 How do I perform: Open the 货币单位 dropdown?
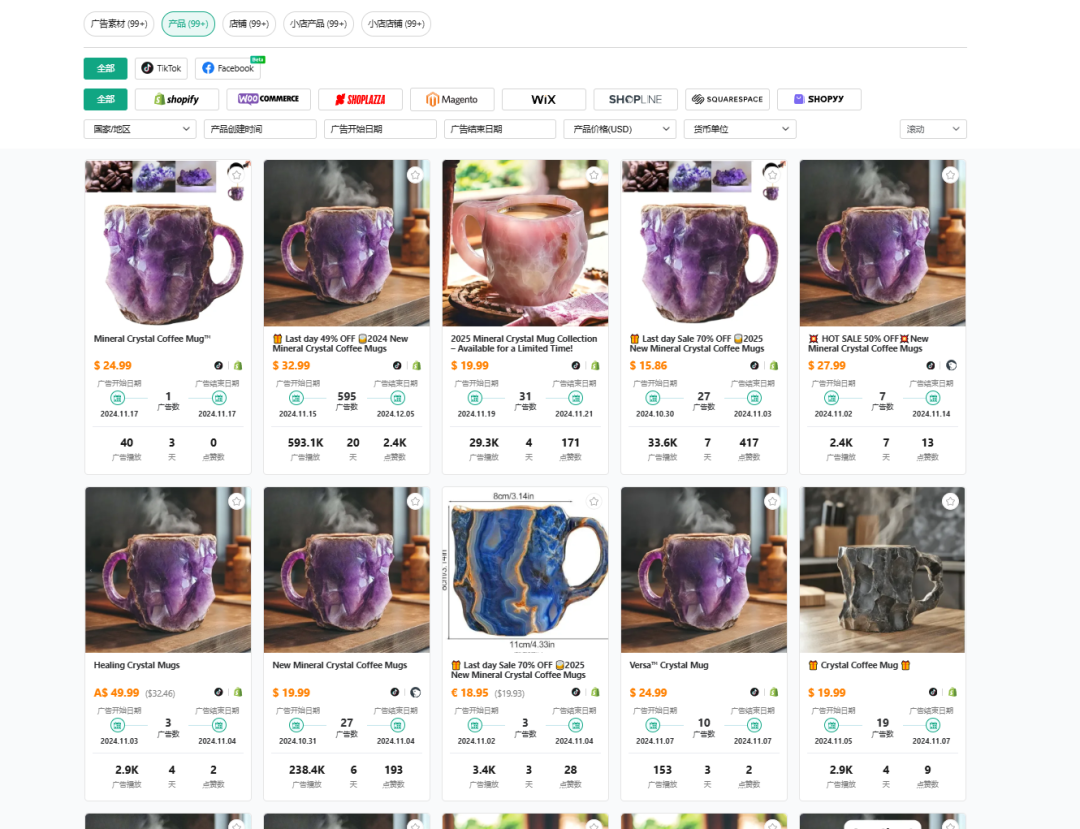coord(739,129)
